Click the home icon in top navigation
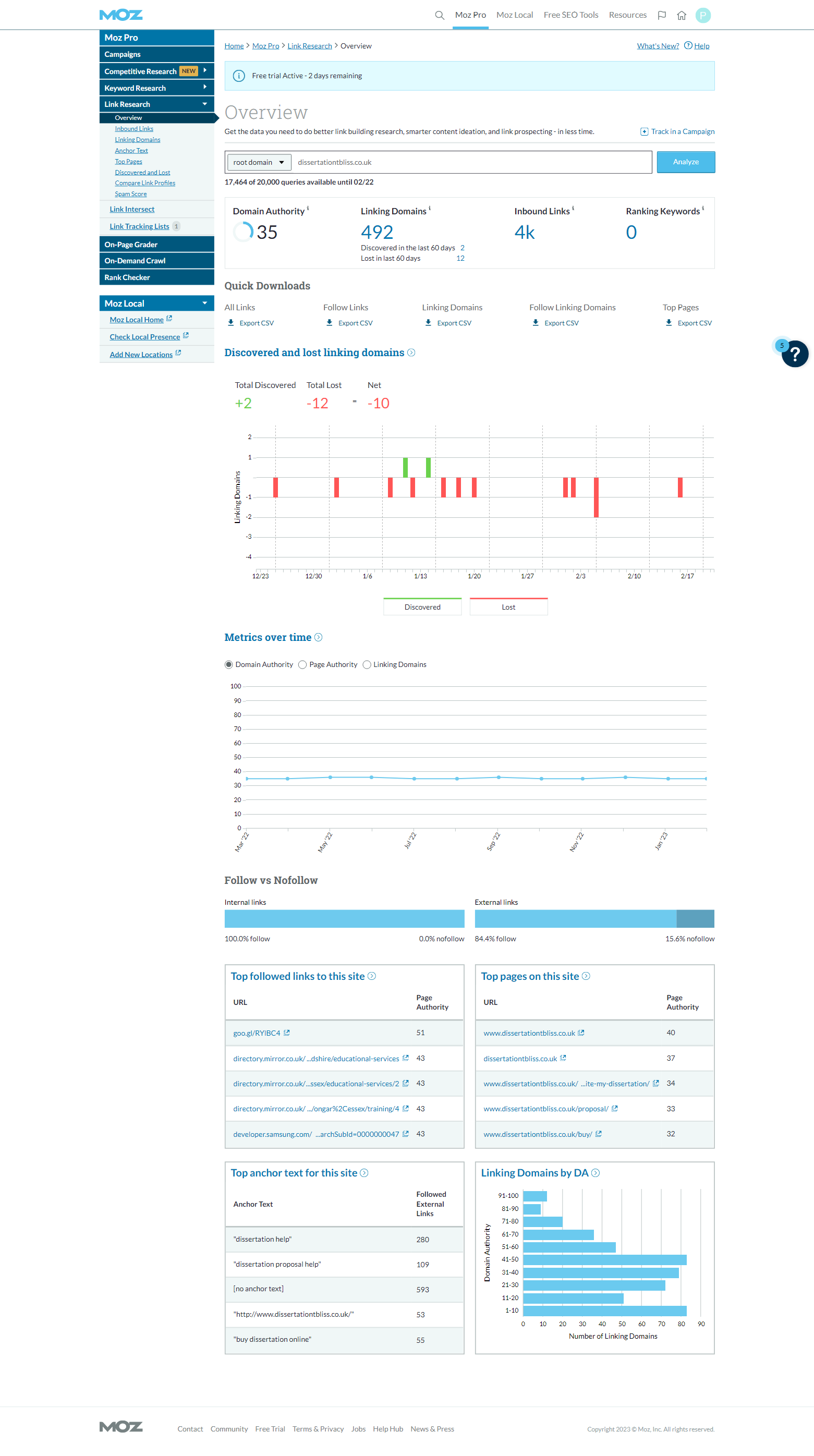 [x=681, y=15]
